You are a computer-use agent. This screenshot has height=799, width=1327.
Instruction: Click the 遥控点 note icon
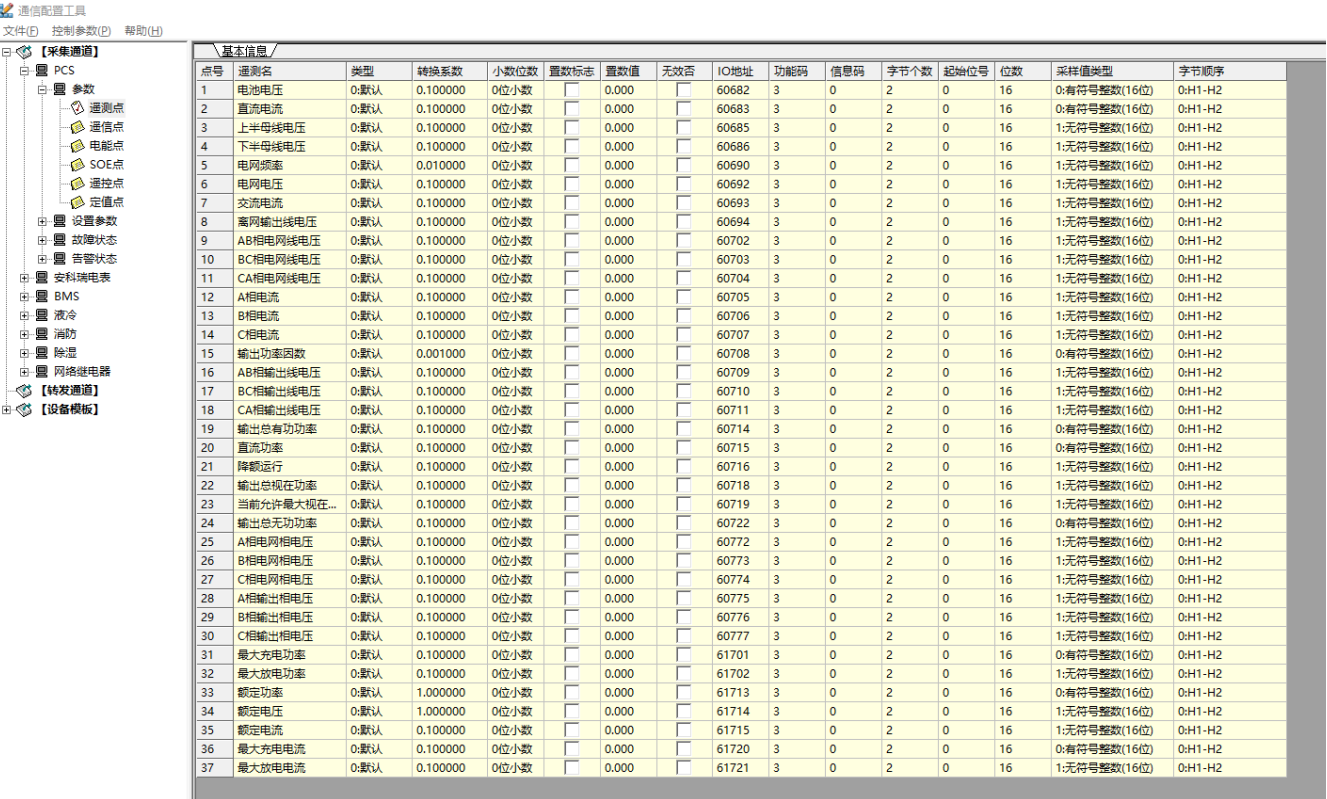tap(78, 184)
